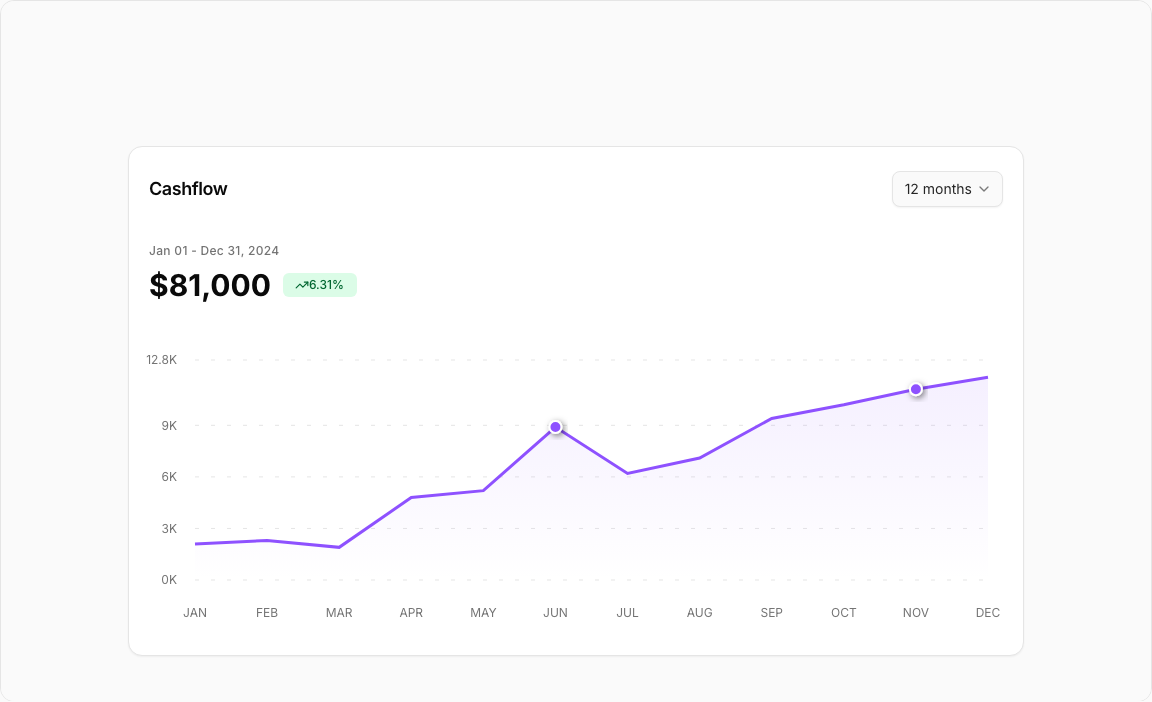
Task: Select the June data point marker
Action: coord(556,427)
